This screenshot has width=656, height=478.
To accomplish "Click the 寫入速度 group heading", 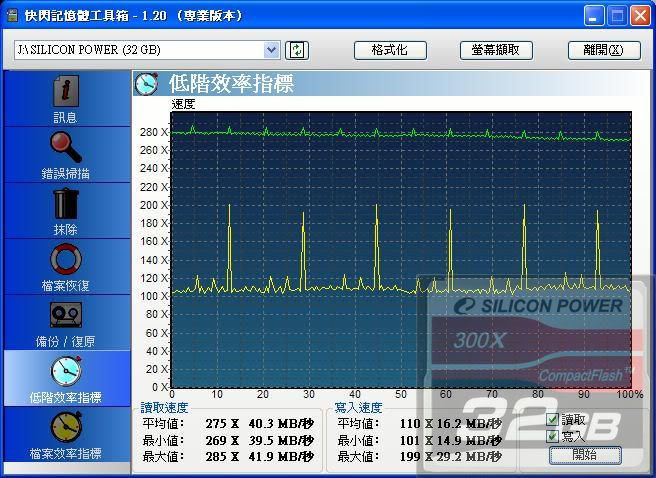I will click(x=359, y=407).
